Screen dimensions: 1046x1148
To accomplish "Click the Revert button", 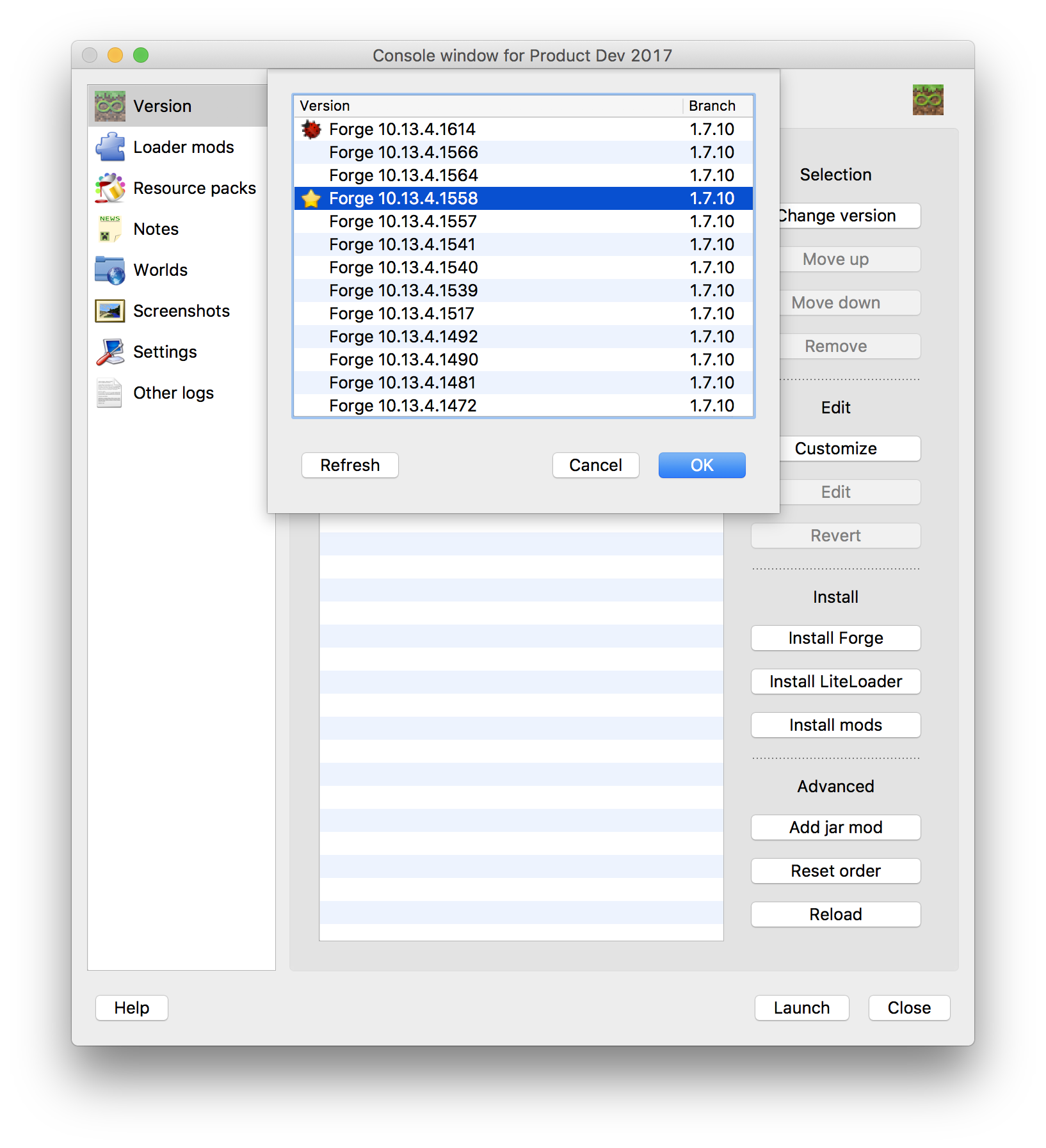I will [x=836, y=536].
